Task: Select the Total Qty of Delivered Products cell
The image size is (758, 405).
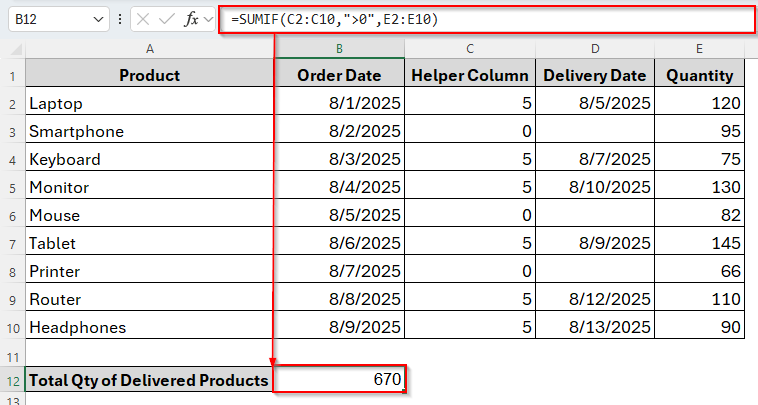Action: point(149,380)
